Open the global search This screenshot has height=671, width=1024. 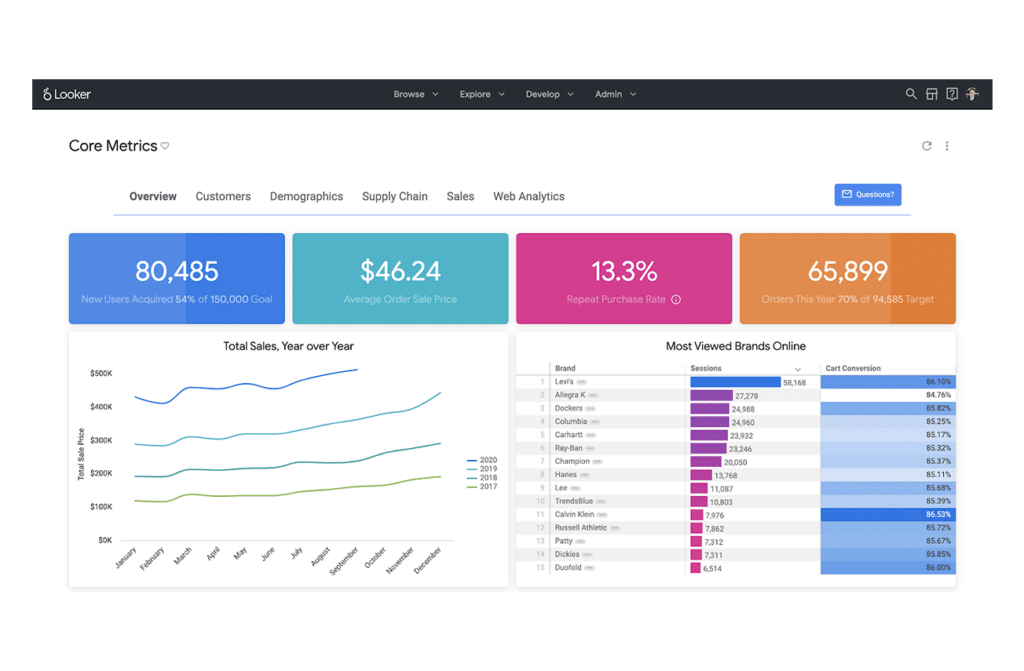pyautogui.click(x=911, y=94)
